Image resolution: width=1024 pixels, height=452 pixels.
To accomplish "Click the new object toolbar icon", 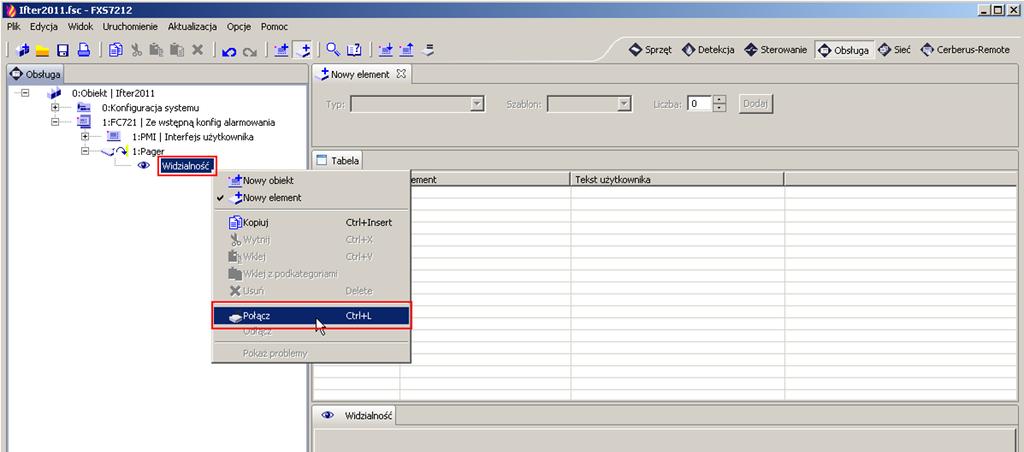I will [x=281, y=50].
